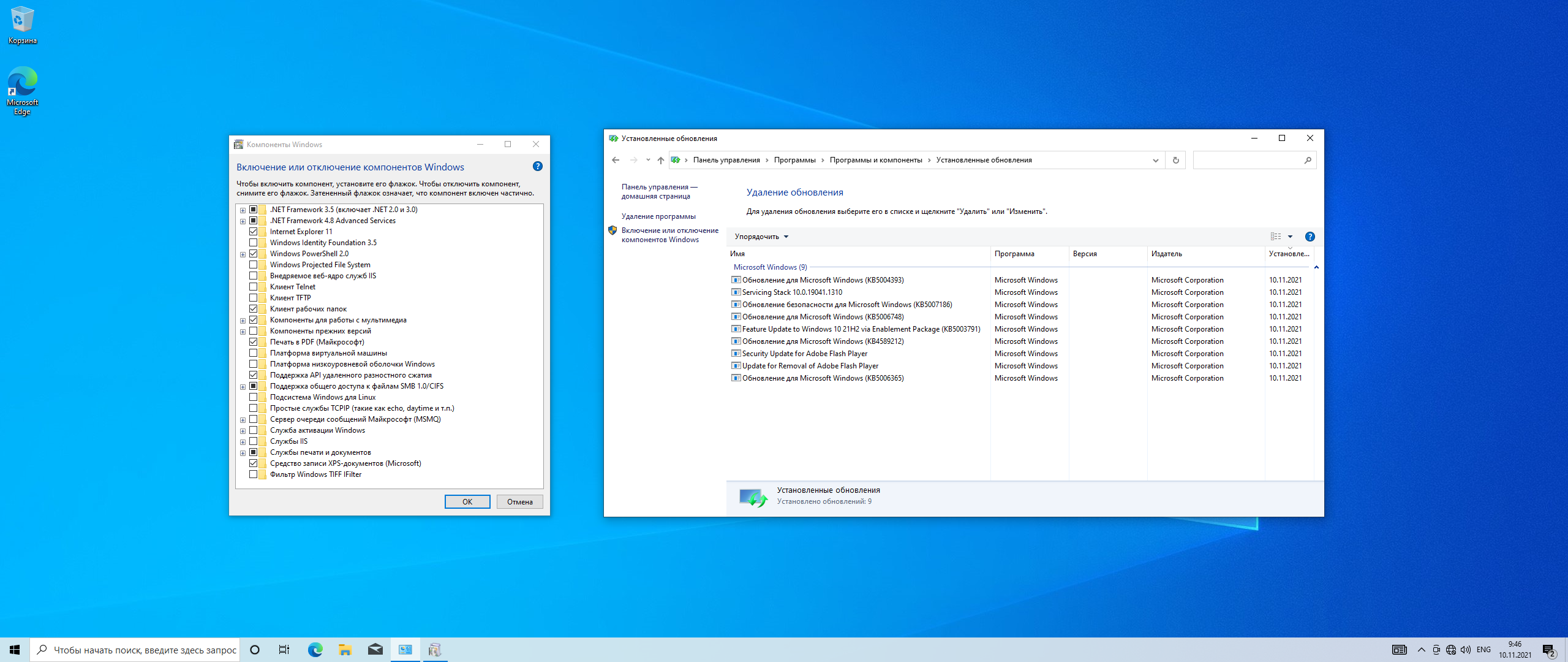Click the control panel search field
The image size is (1568, 662).
click(1248, 160)
